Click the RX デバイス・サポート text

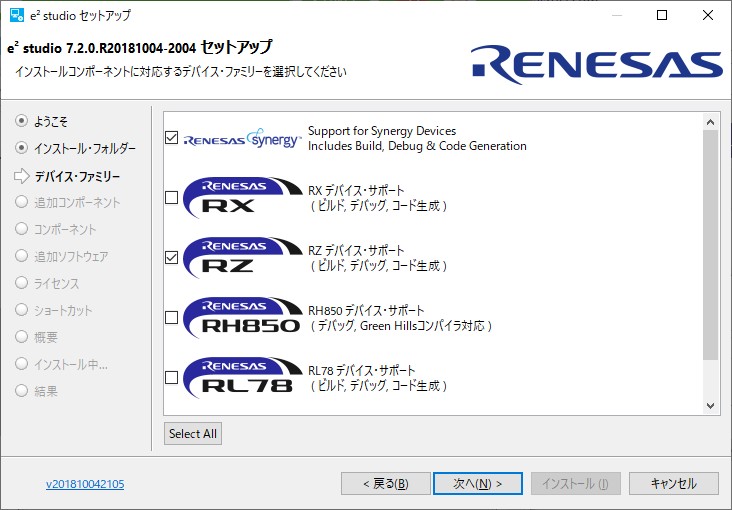pos(356,191)
